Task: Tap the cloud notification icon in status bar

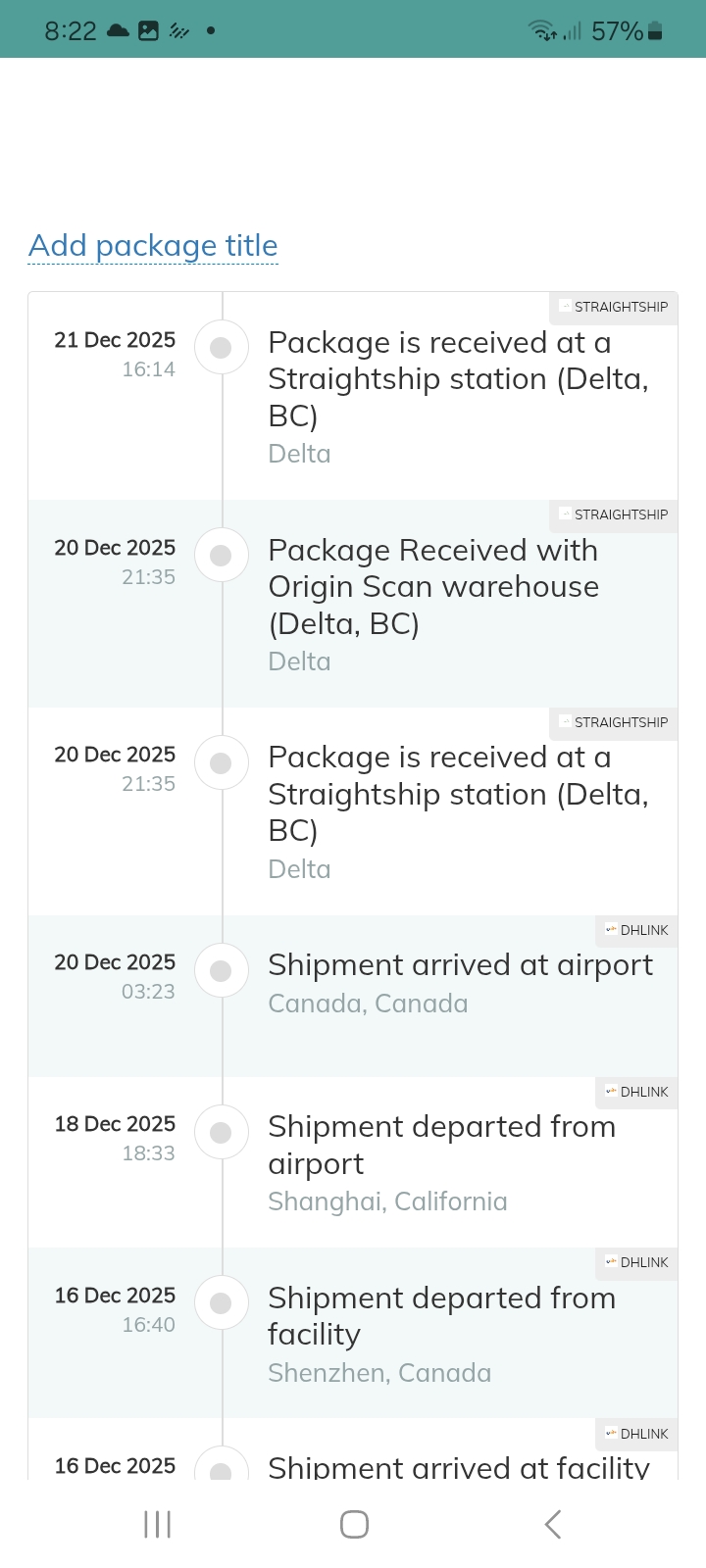Action: pyautogui.click(x=118, y=31)
